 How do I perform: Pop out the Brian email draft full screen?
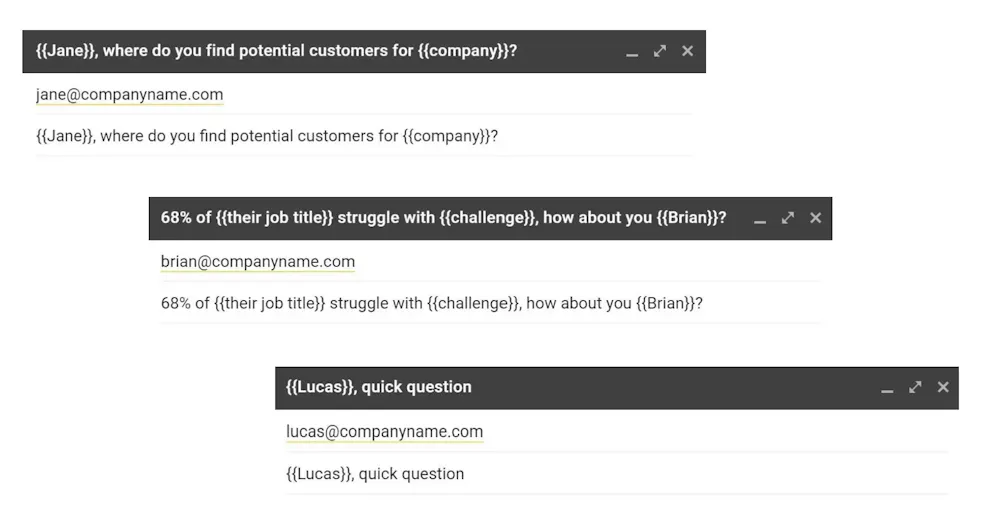pyautogui.click(x=788, y=218)
